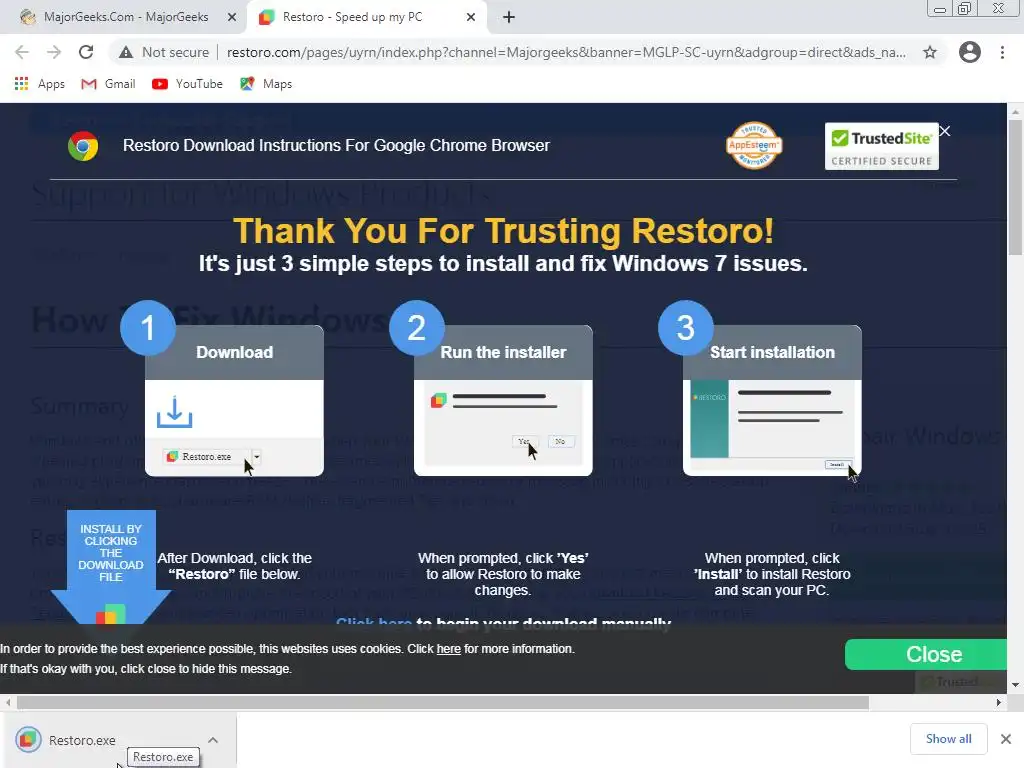Click the Run the installer step card
The height and width of the screenshot is (768, 1024).
click(x=503, y=400)
